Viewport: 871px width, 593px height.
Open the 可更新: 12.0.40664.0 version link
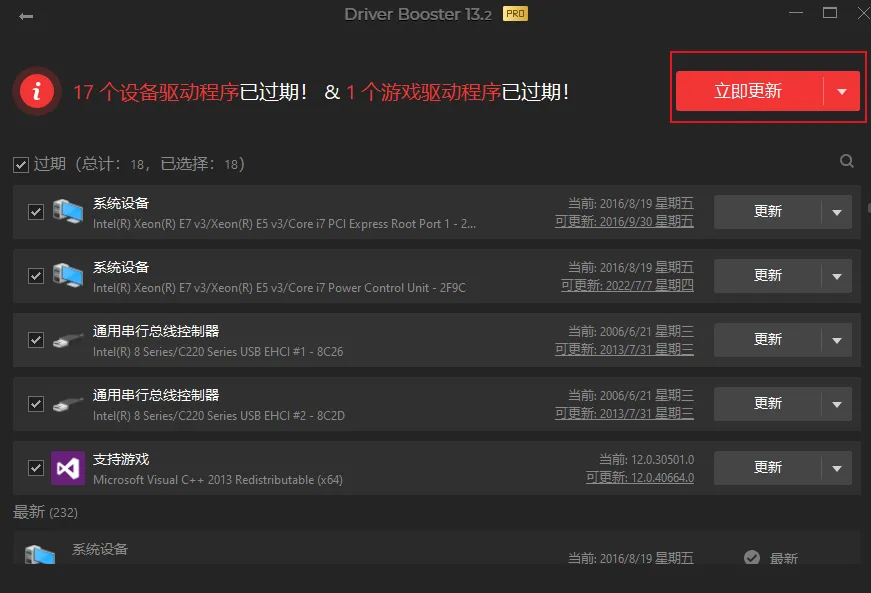pos(640,478)
